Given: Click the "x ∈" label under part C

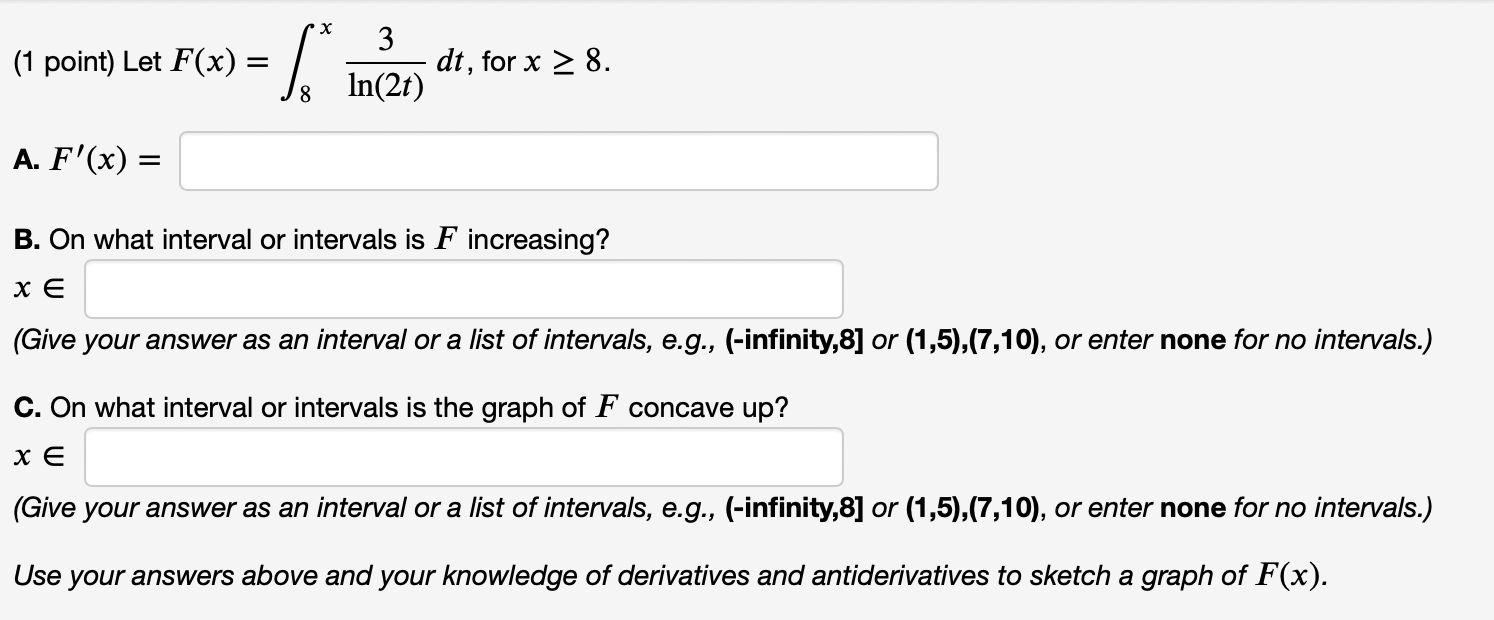Looking at the screenshot, I should [x=38, y=456].
